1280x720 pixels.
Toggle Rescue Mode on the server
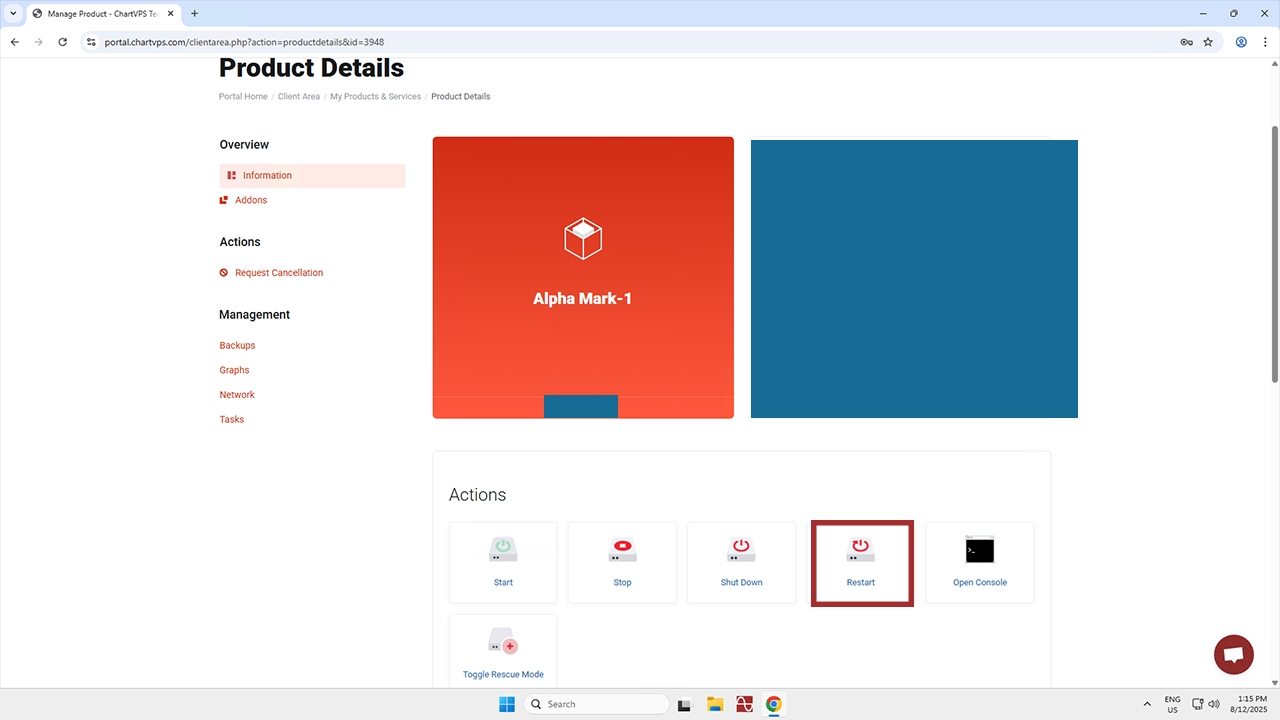pyautogui.click(x=503, y=642)
